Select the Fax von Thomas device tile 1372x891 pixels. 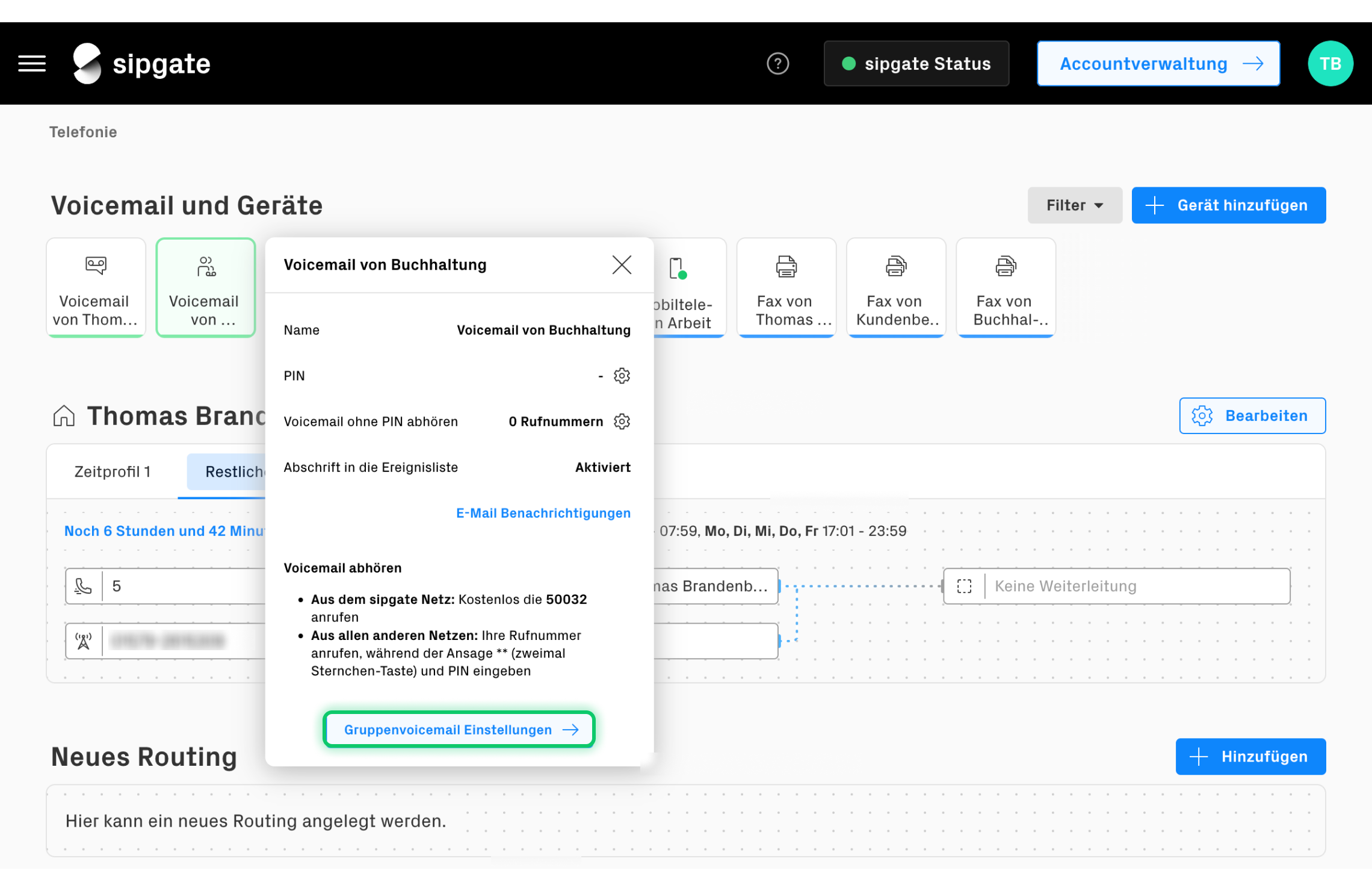(x=786, y=288)
